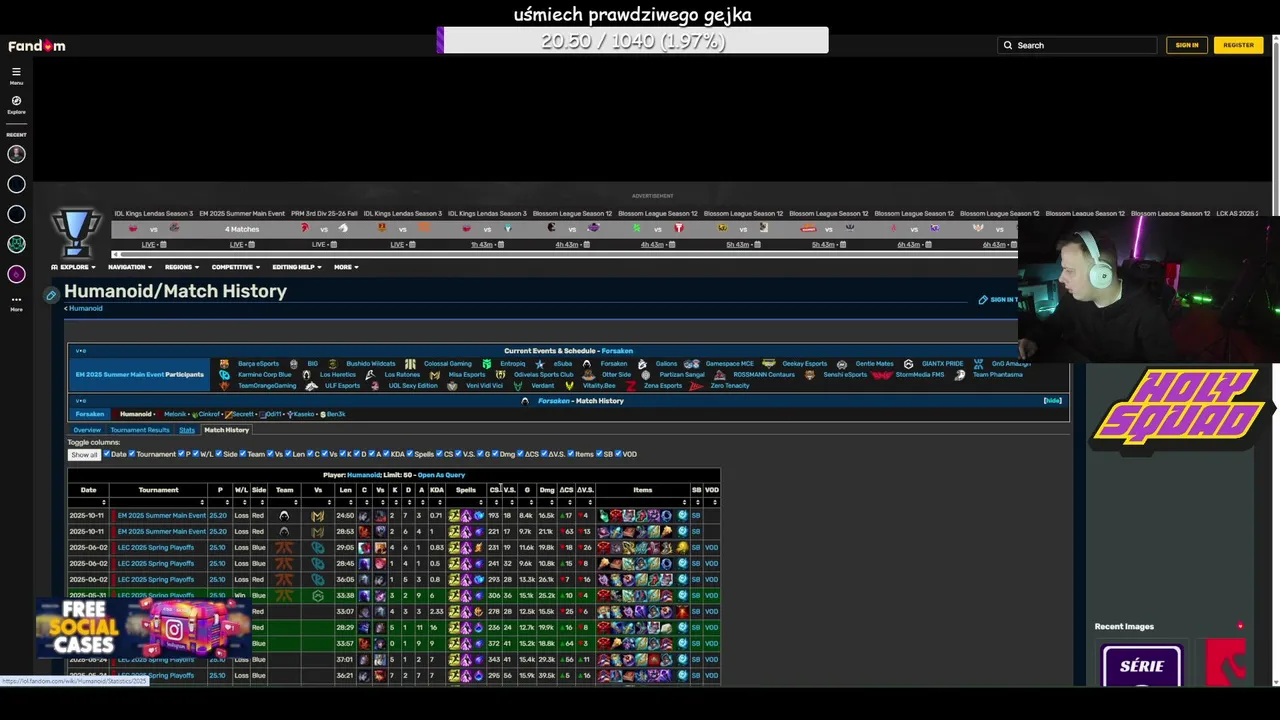This screenshot has height=720, width=1280.
Task: Toggle the VOD column checkbox
Action: [618, 454]
